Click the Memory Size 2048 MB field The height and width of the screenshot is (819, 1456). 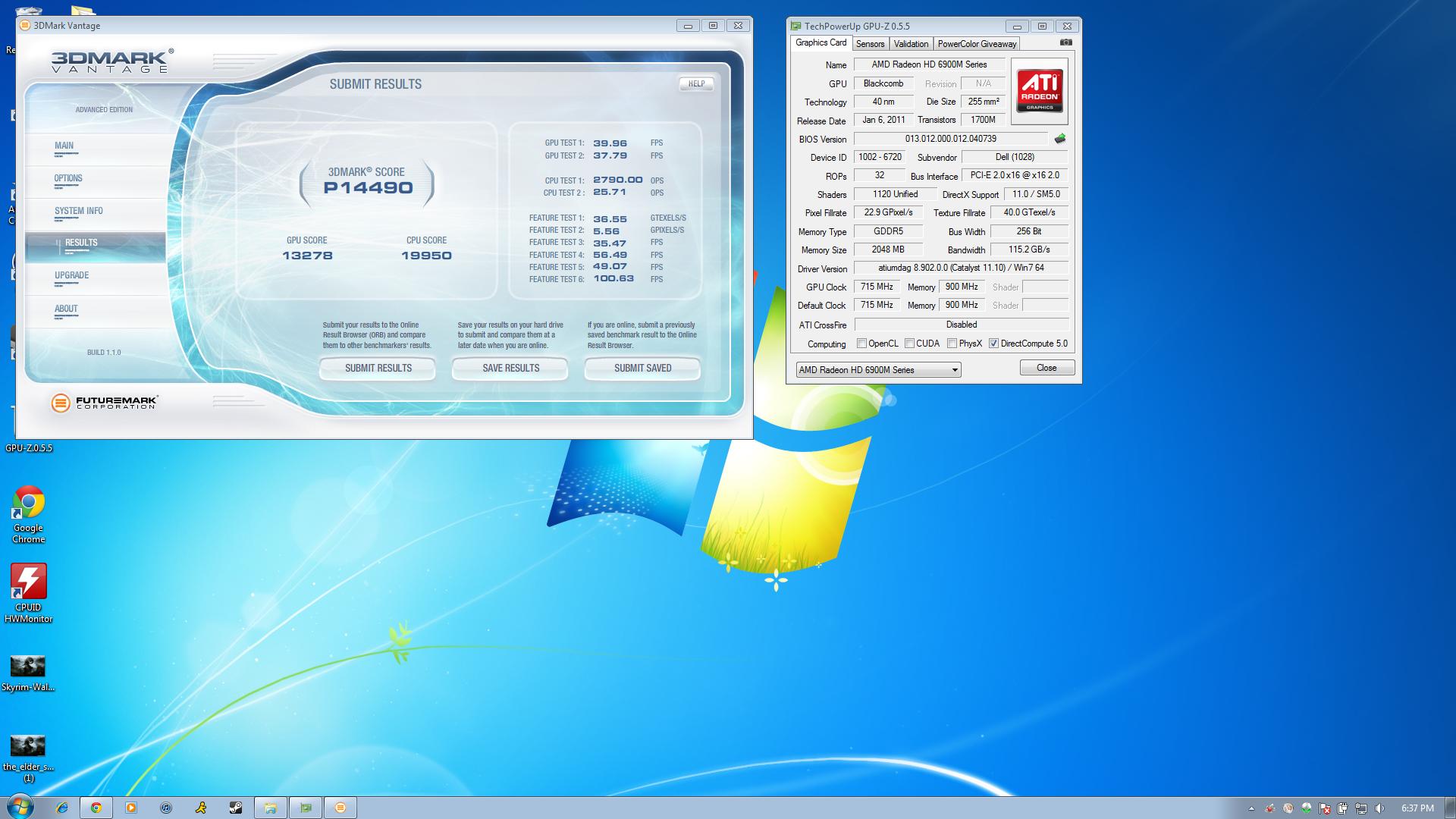(x=888, y=249)
